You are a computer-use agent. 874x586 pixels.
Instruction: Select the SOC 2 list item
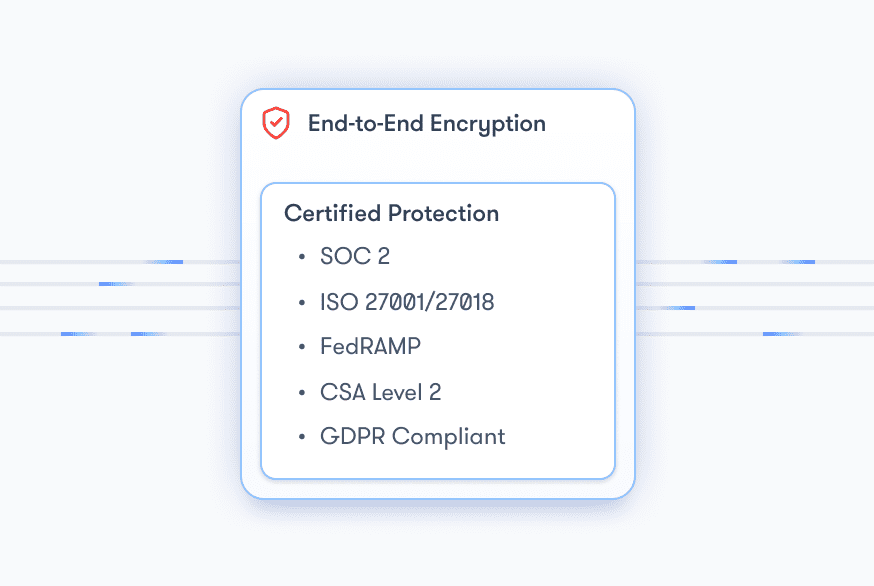pyautogui.click(x=355, y=256)
